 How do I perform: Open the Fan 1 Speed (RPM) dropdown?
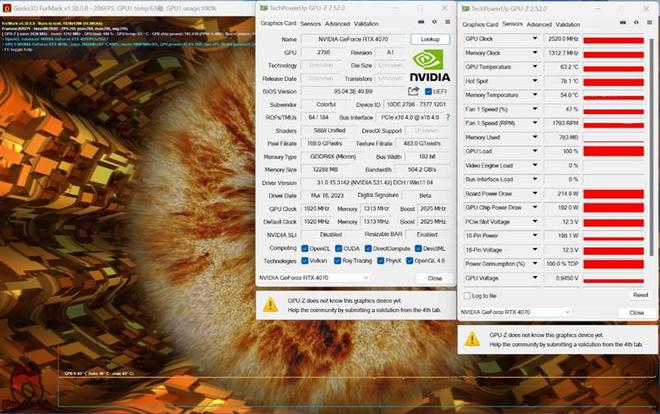pyautogui.click(x=535, y=123)
